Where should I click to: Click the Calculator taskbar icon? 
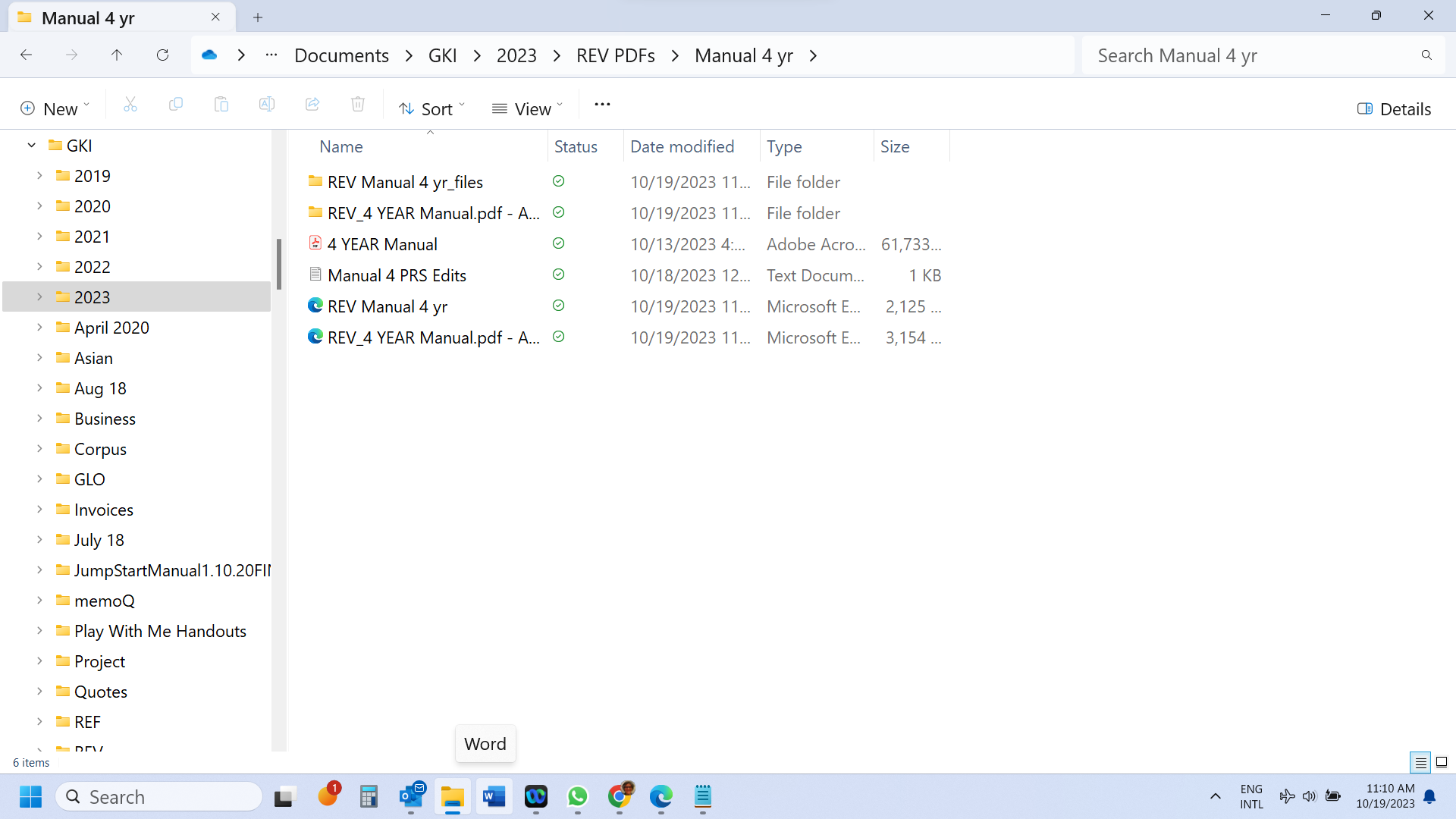tap(368, 797)
